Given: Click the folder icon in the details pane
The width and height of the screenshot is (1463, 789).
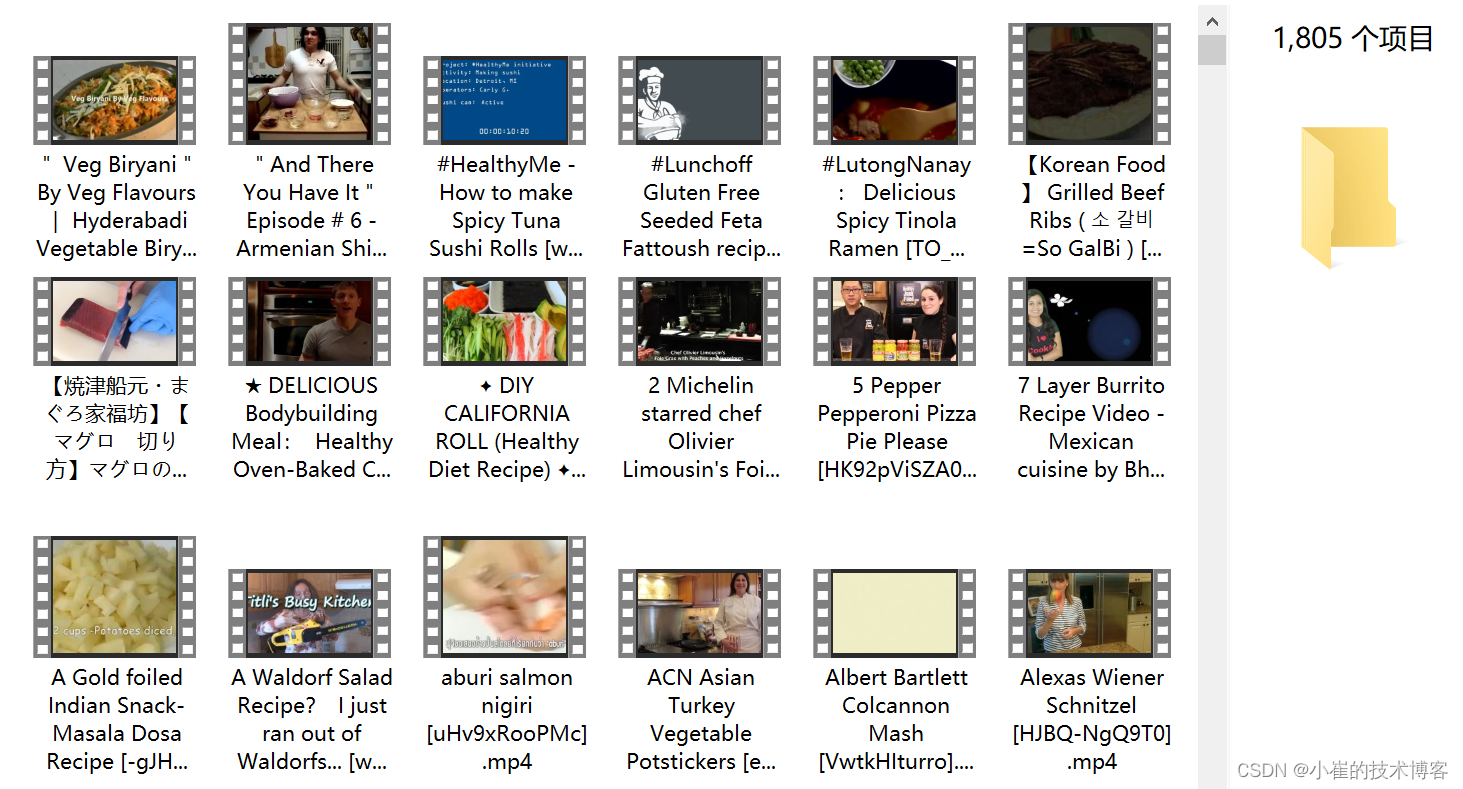Looking at the screenshot, I should coord(1349,197).
